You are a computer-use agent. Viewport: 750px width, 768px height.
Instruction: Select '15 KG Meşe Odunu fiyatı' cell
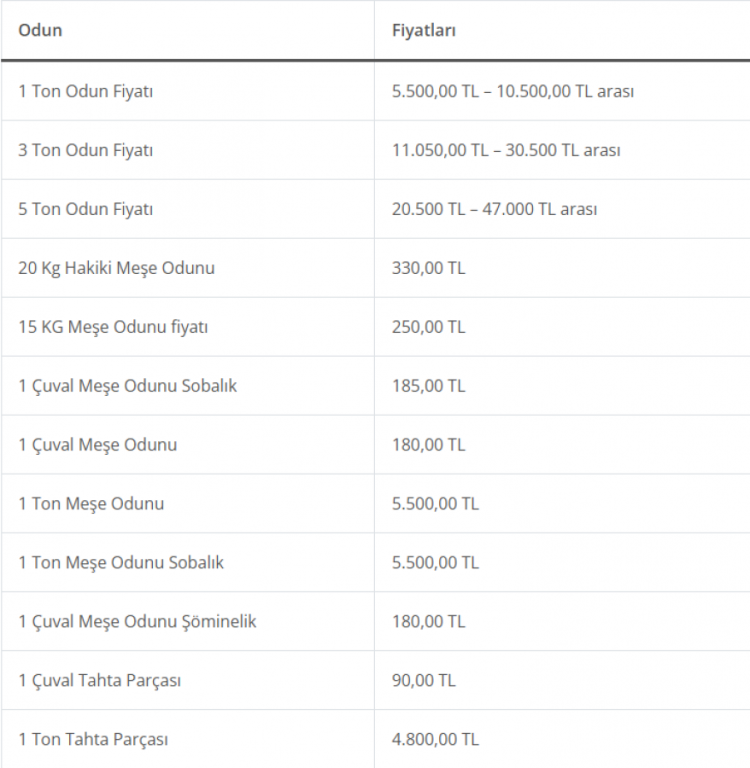113,327
